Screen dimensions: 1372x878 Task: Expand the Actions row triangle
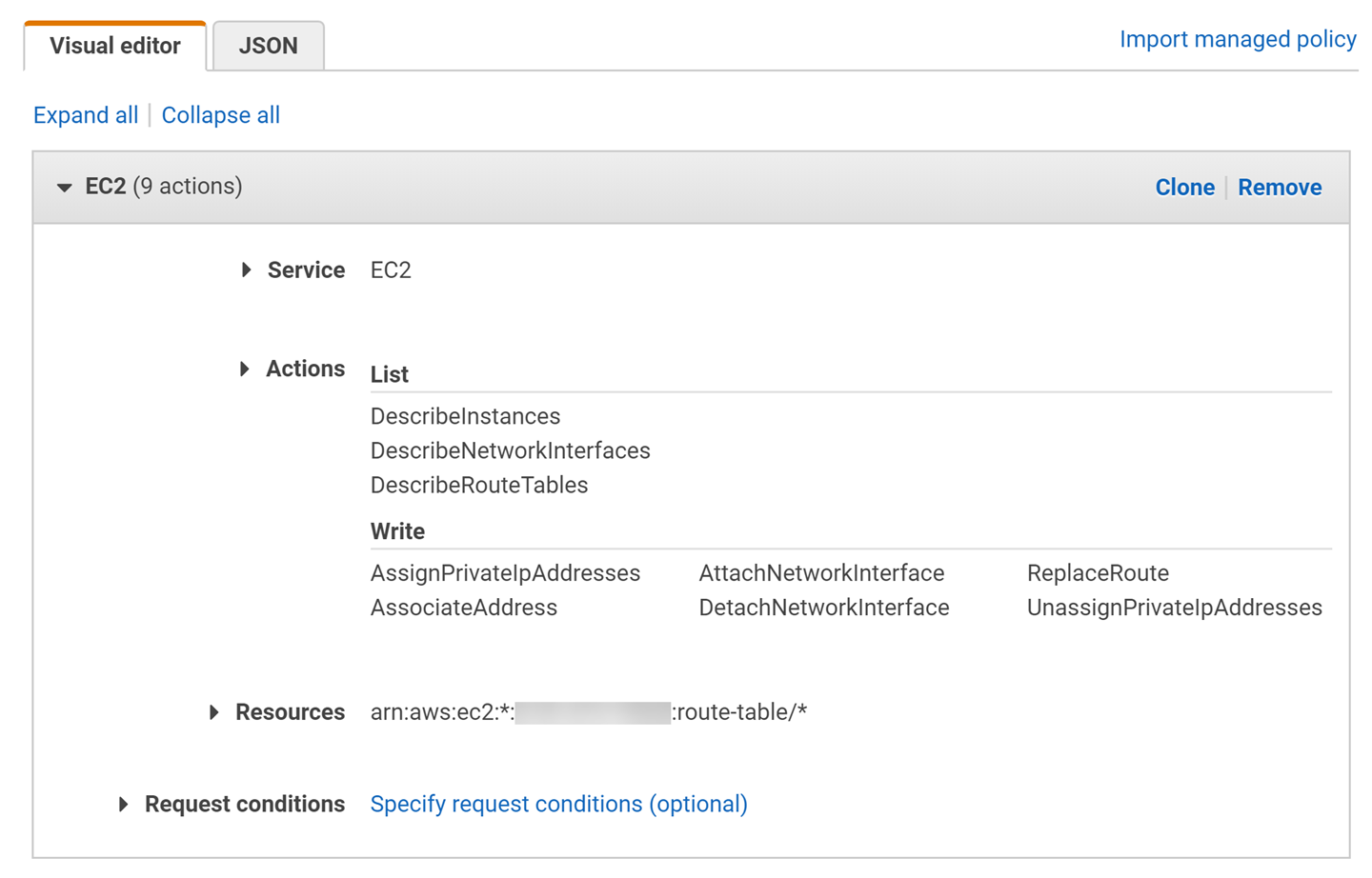pyautogui.click(x=244, y=369)
